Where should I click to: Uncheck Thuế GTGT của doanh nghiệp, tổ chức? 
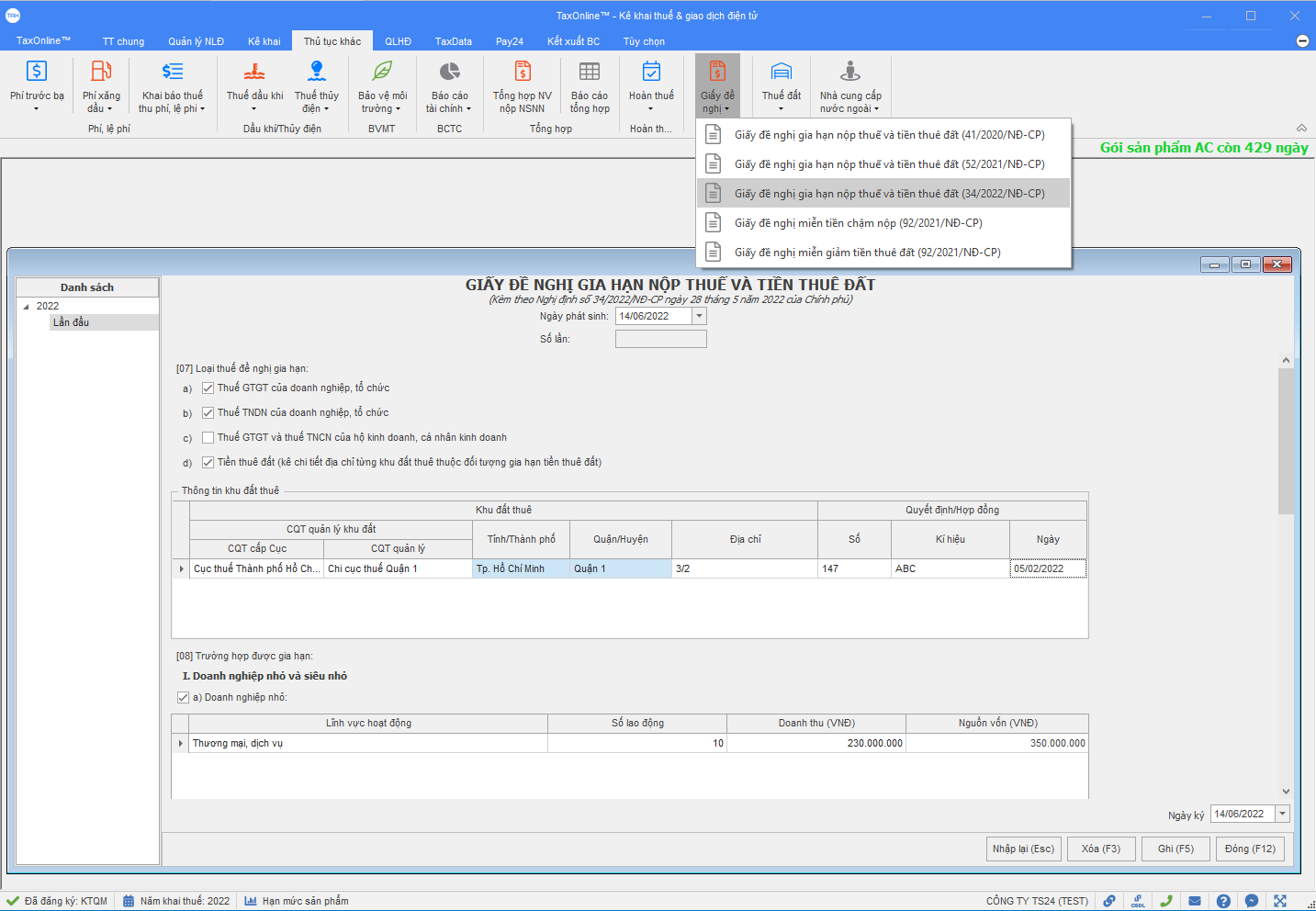coord(208,388)
